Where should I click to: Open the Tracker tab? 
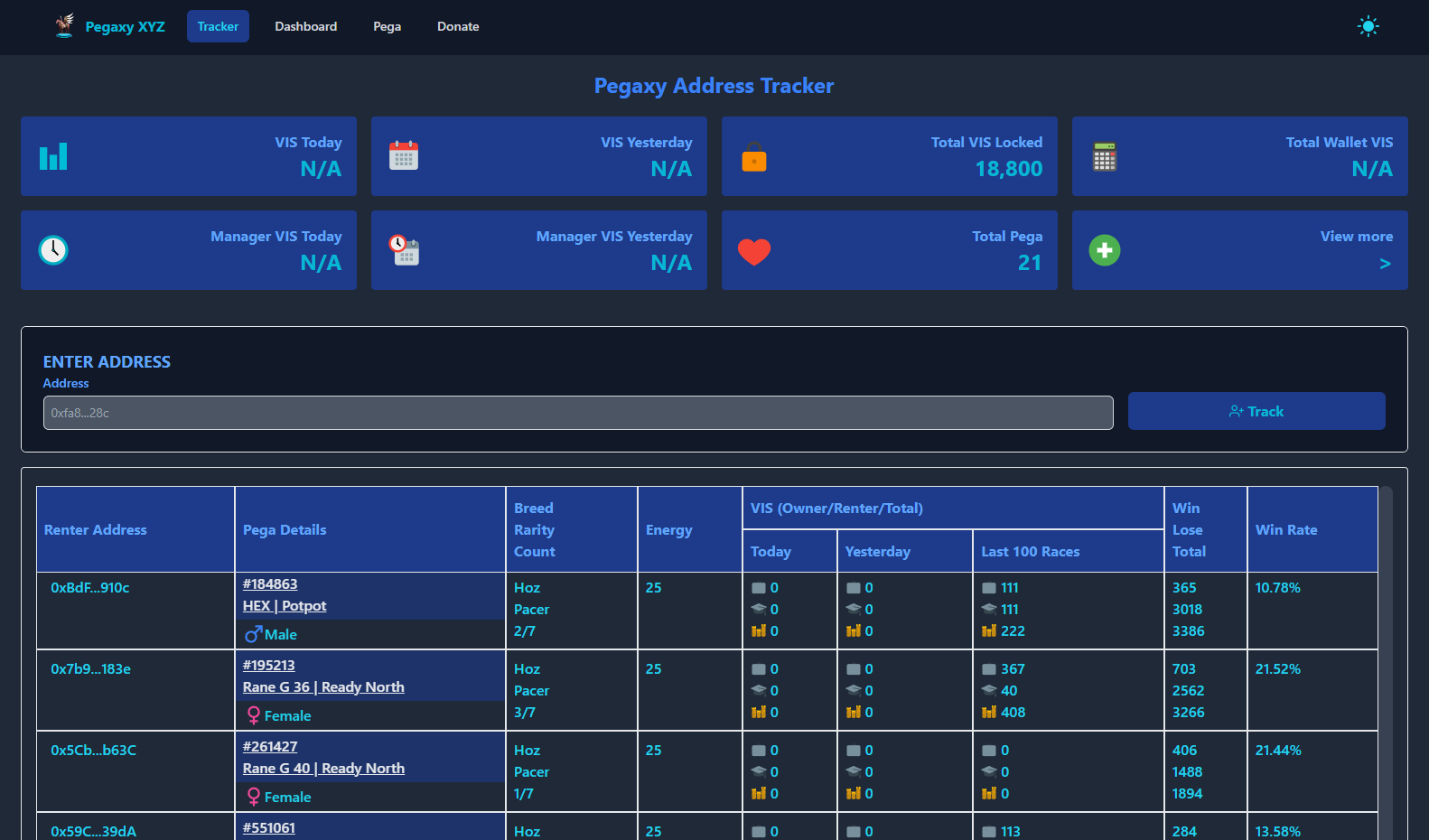[x=218, y=26]
